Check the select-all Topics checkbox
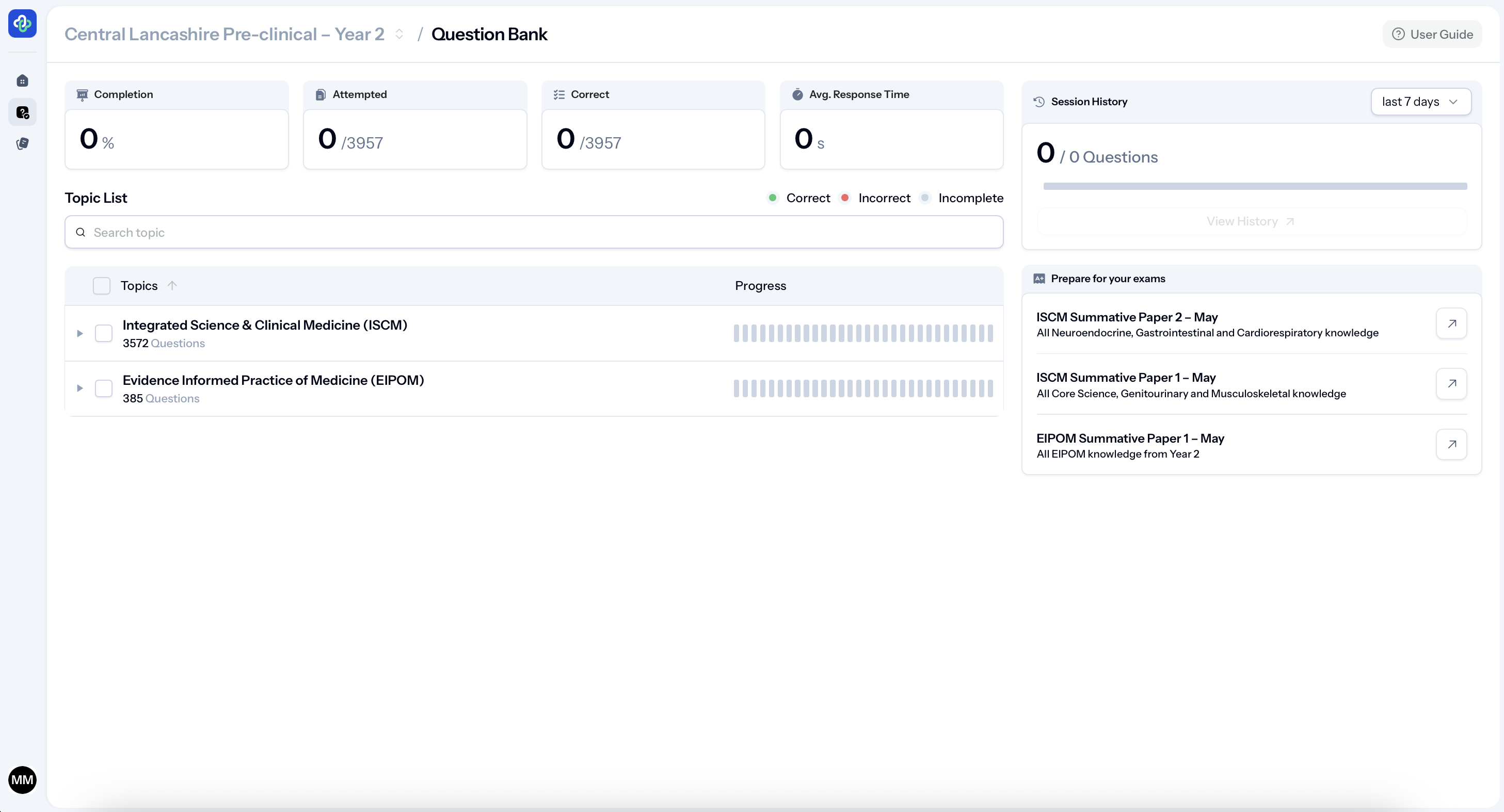Image resolution: width=1504 pixels, height=812 pixels. tap(102, 285)
